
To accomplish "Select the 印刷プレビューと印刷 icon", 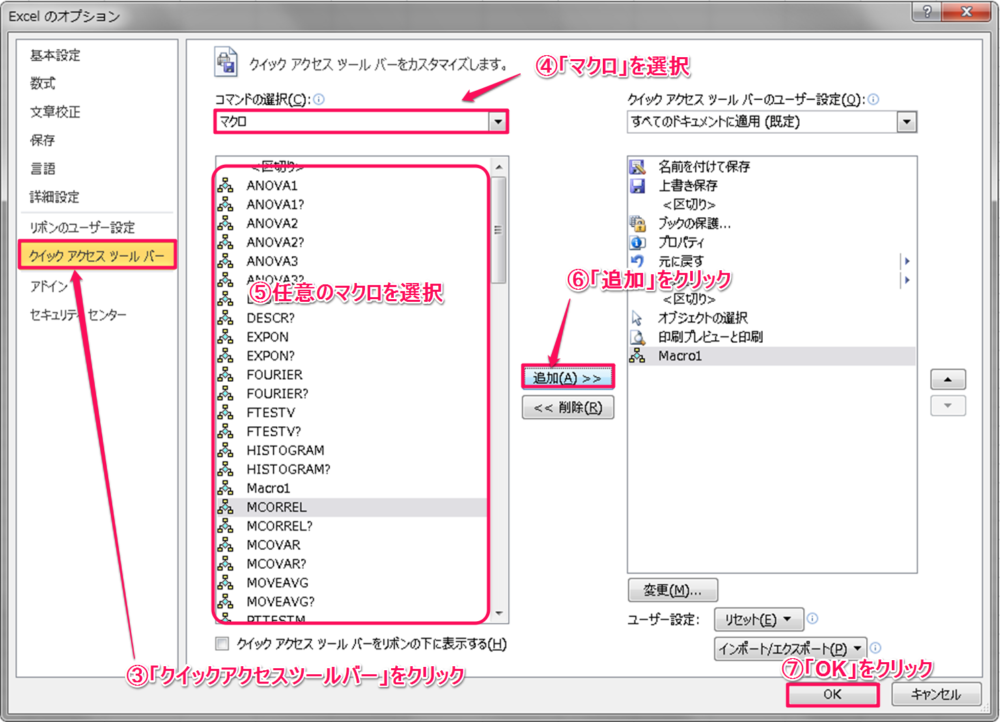I will (x=637, y=337).
